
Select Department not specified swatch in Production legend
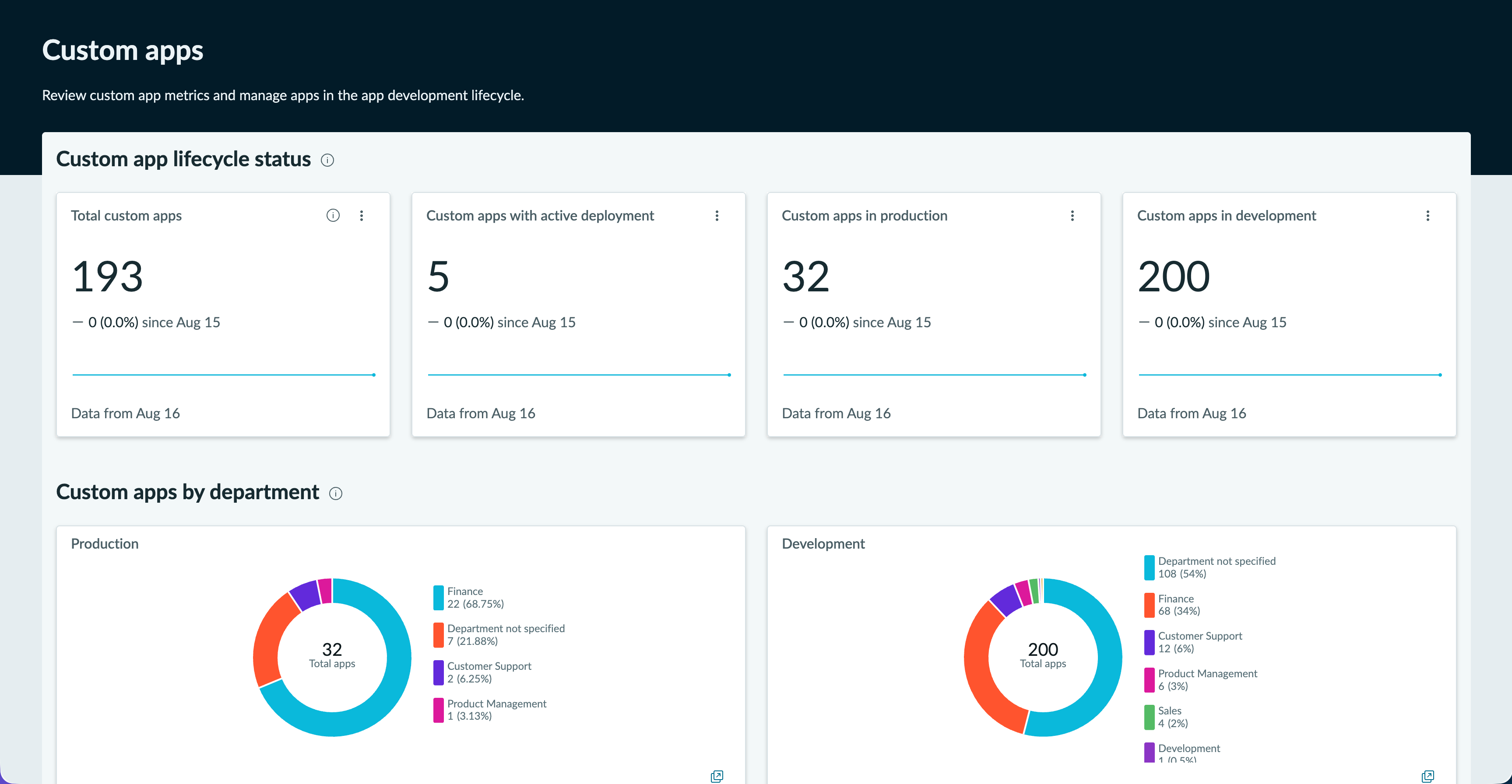439,635
